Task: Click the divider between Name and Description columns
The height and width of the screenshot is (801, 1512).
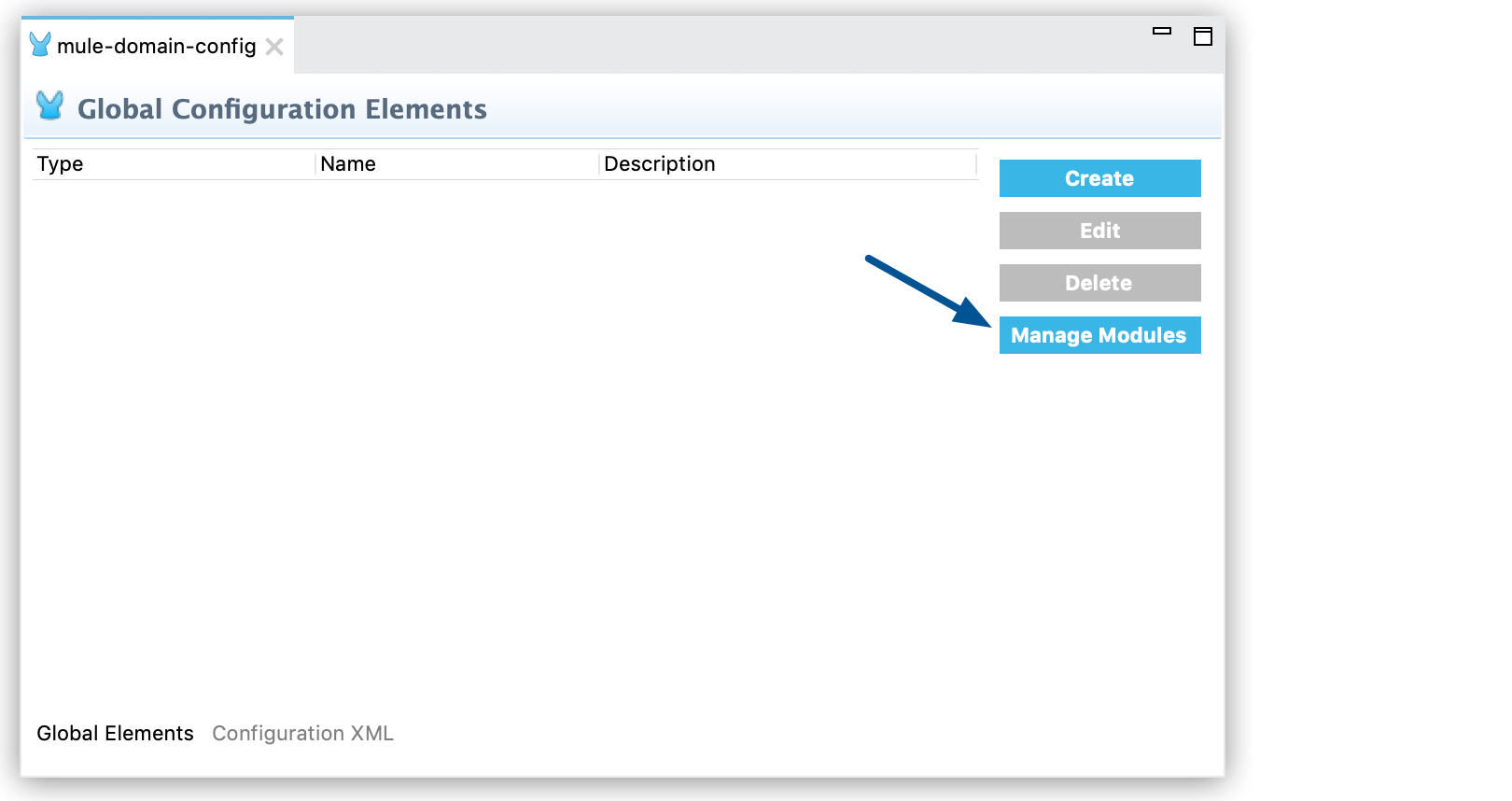Action: [x=599, y=164]
